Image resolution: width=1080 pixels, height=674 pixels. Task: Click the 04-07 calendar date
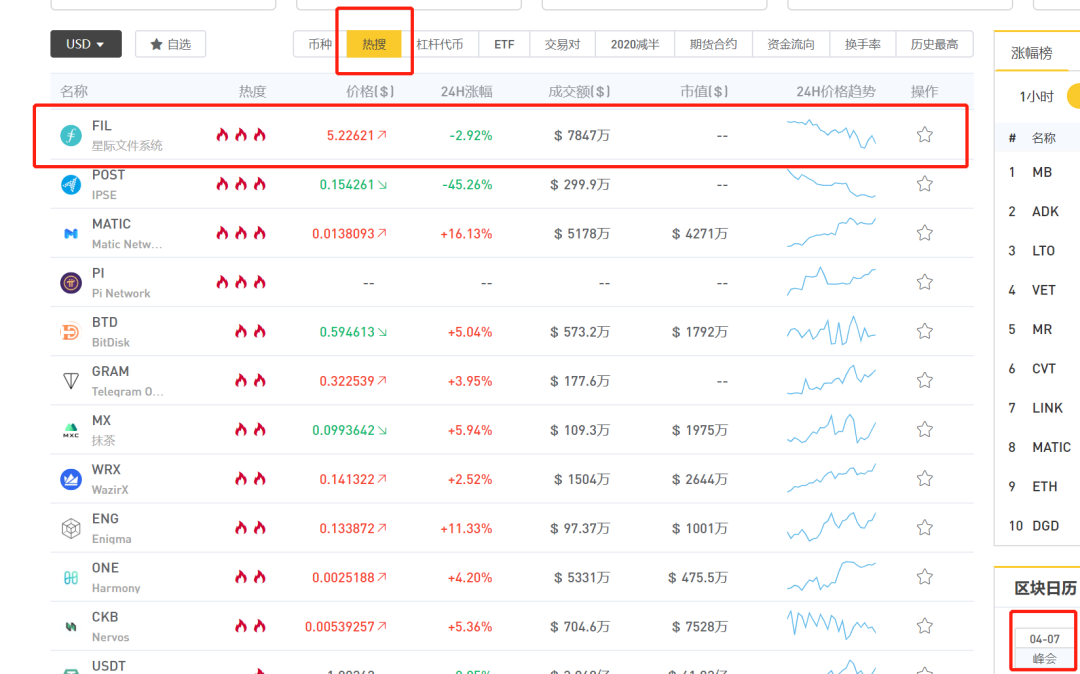[1043, 639]
